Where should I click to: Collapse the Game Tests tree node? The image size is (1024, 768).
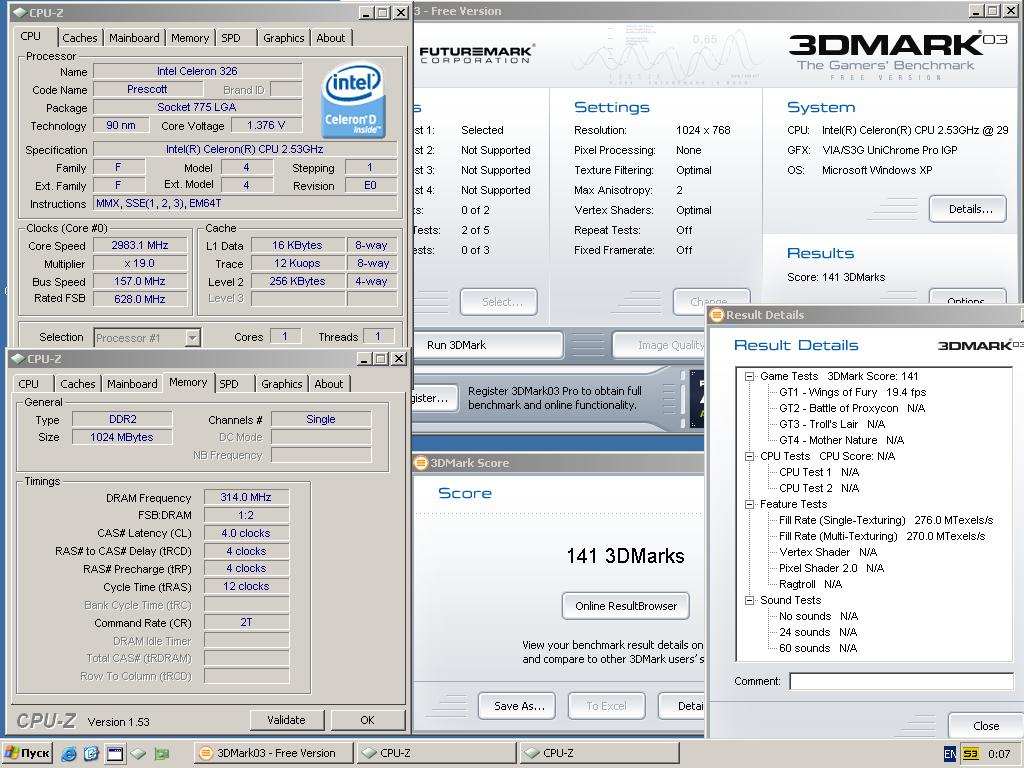(750, 376)
